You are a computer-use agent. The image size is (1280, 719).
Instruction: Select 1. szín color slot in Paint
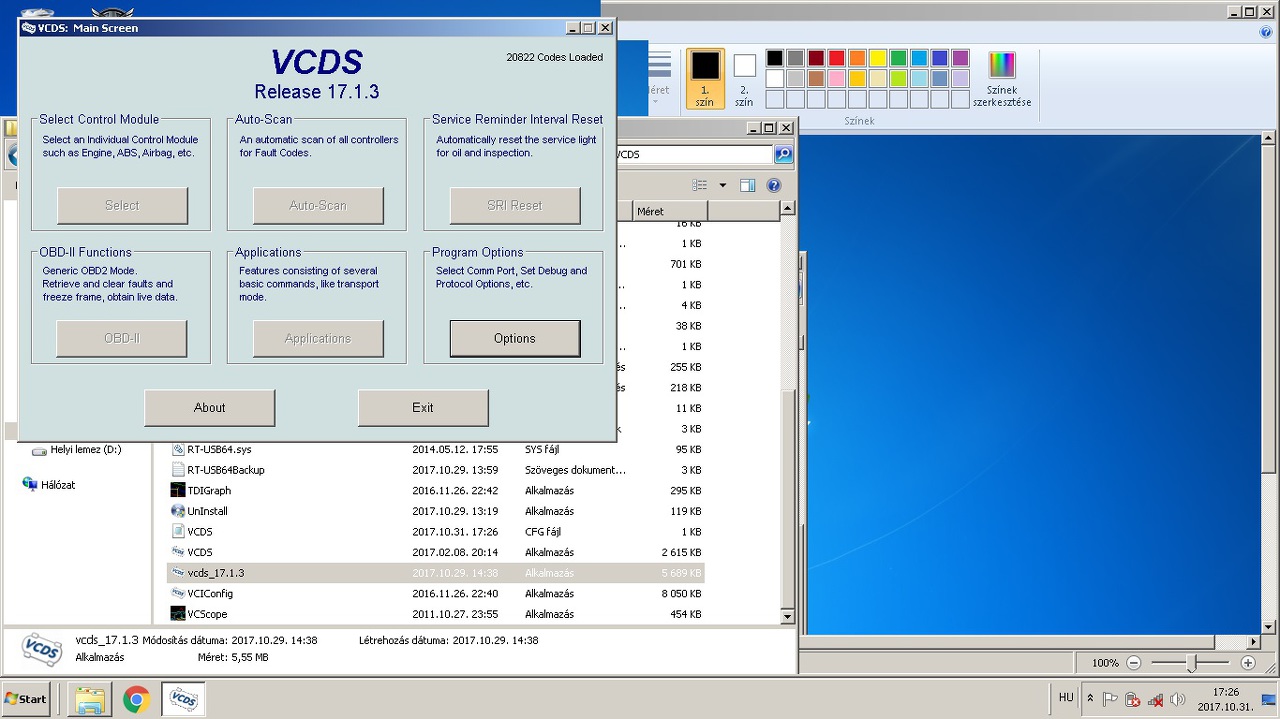[705, 78]
